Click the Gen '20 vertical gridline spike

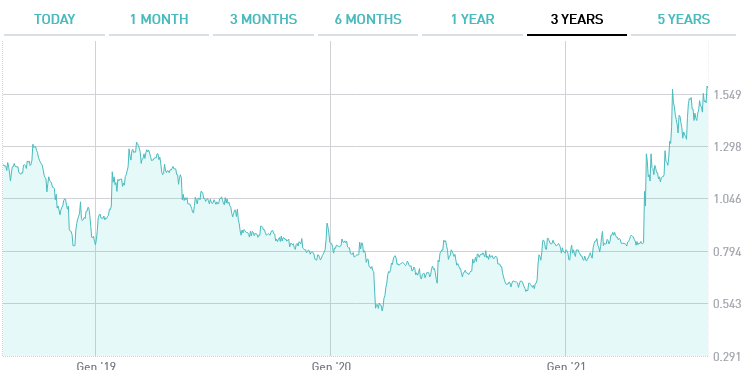pyautogui.click(x=327, y=224)
